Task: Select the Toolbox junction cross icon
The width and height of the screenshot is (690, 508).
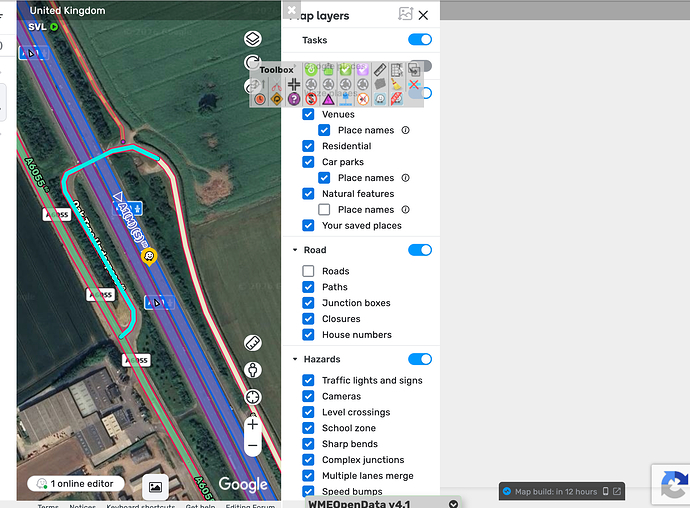Action: tap(294, 85)
